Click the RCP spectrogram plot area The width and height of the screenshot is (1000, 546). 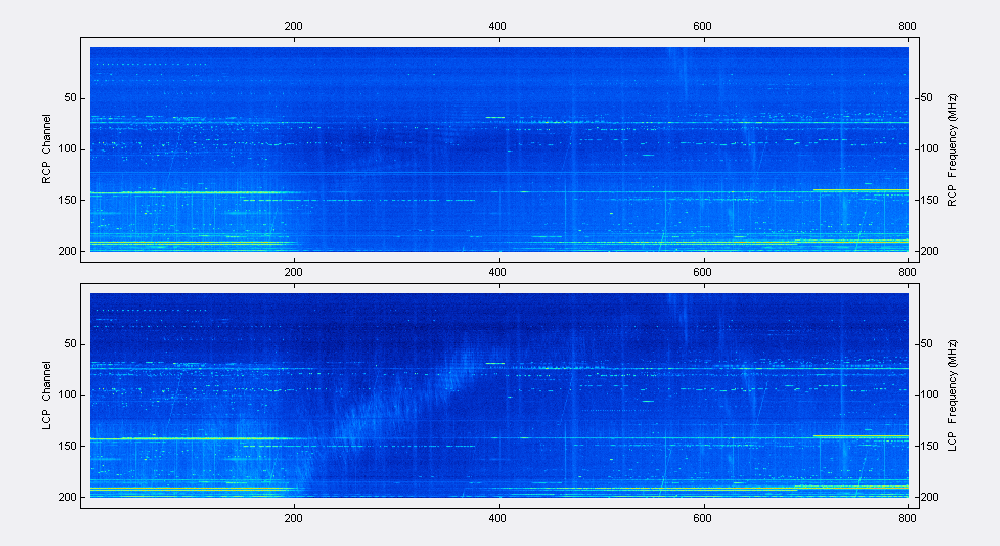[x=499, y=149]
